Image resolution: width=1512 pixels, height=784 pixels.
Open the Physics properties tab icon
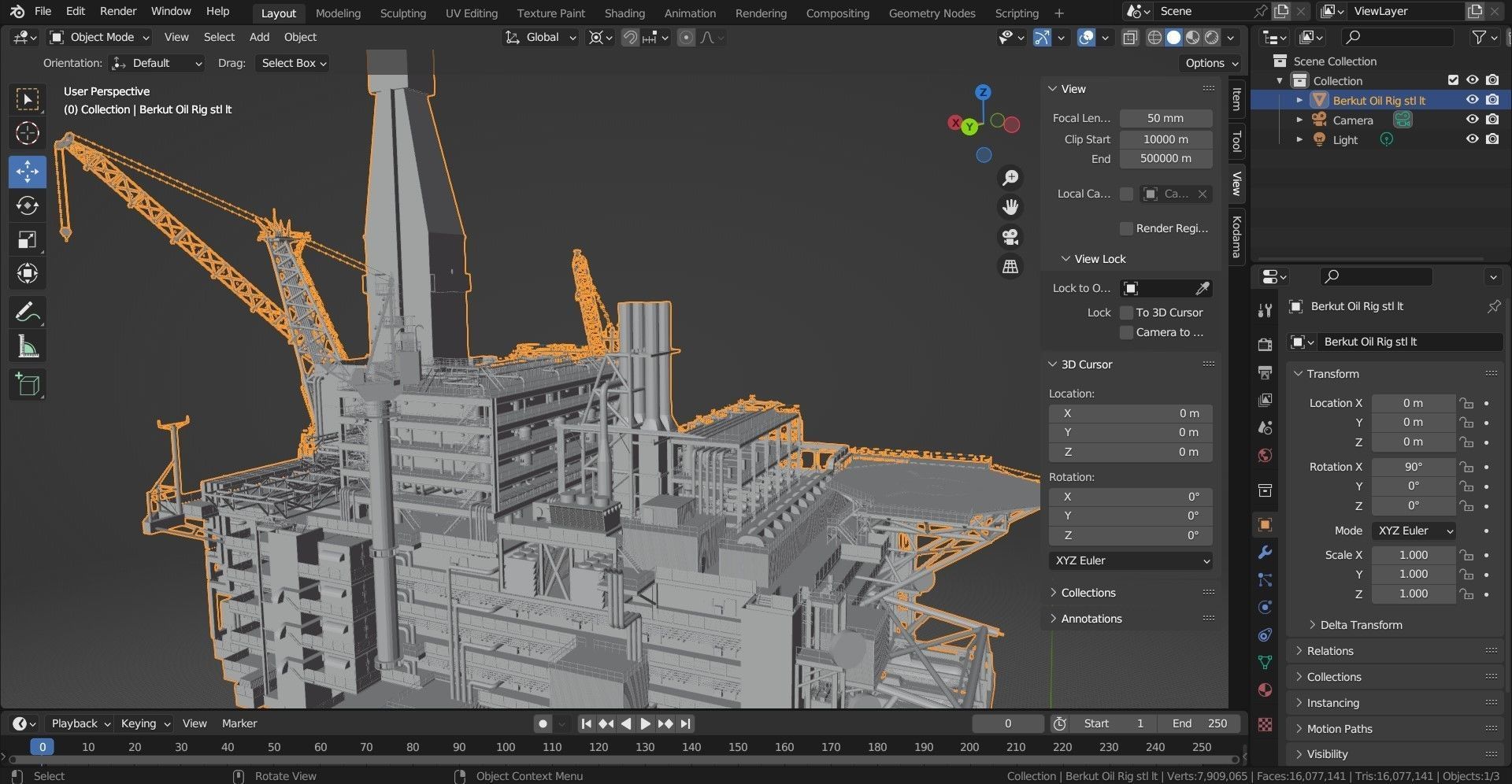click(1265, 608)
